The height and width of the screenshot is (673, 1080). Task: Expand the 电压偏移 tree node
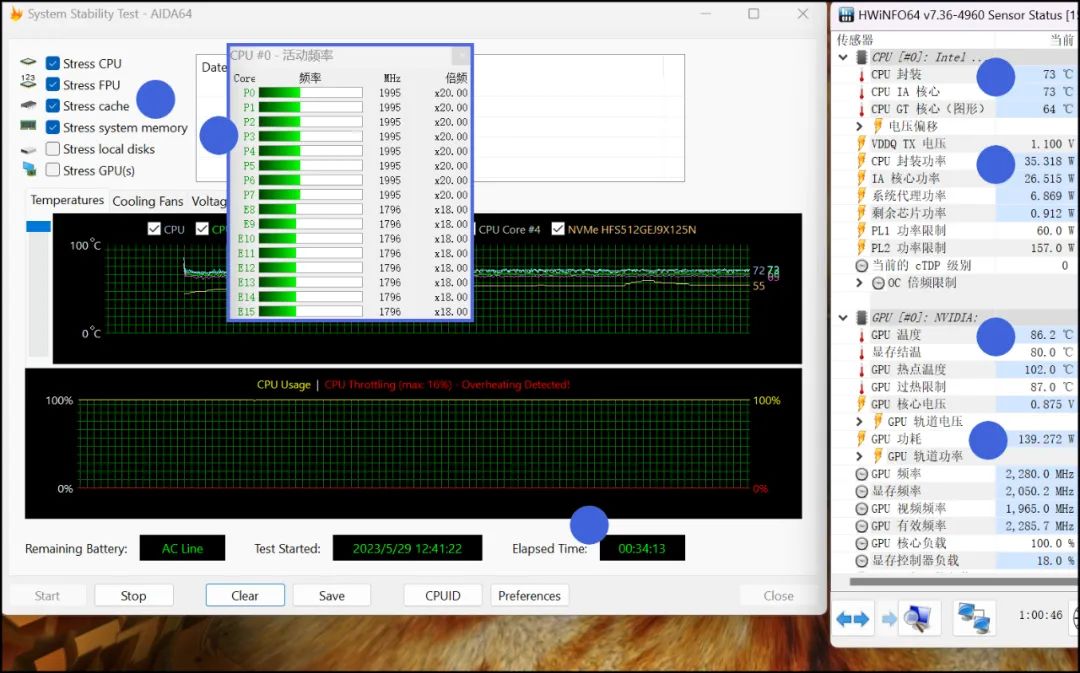(860, 127)
